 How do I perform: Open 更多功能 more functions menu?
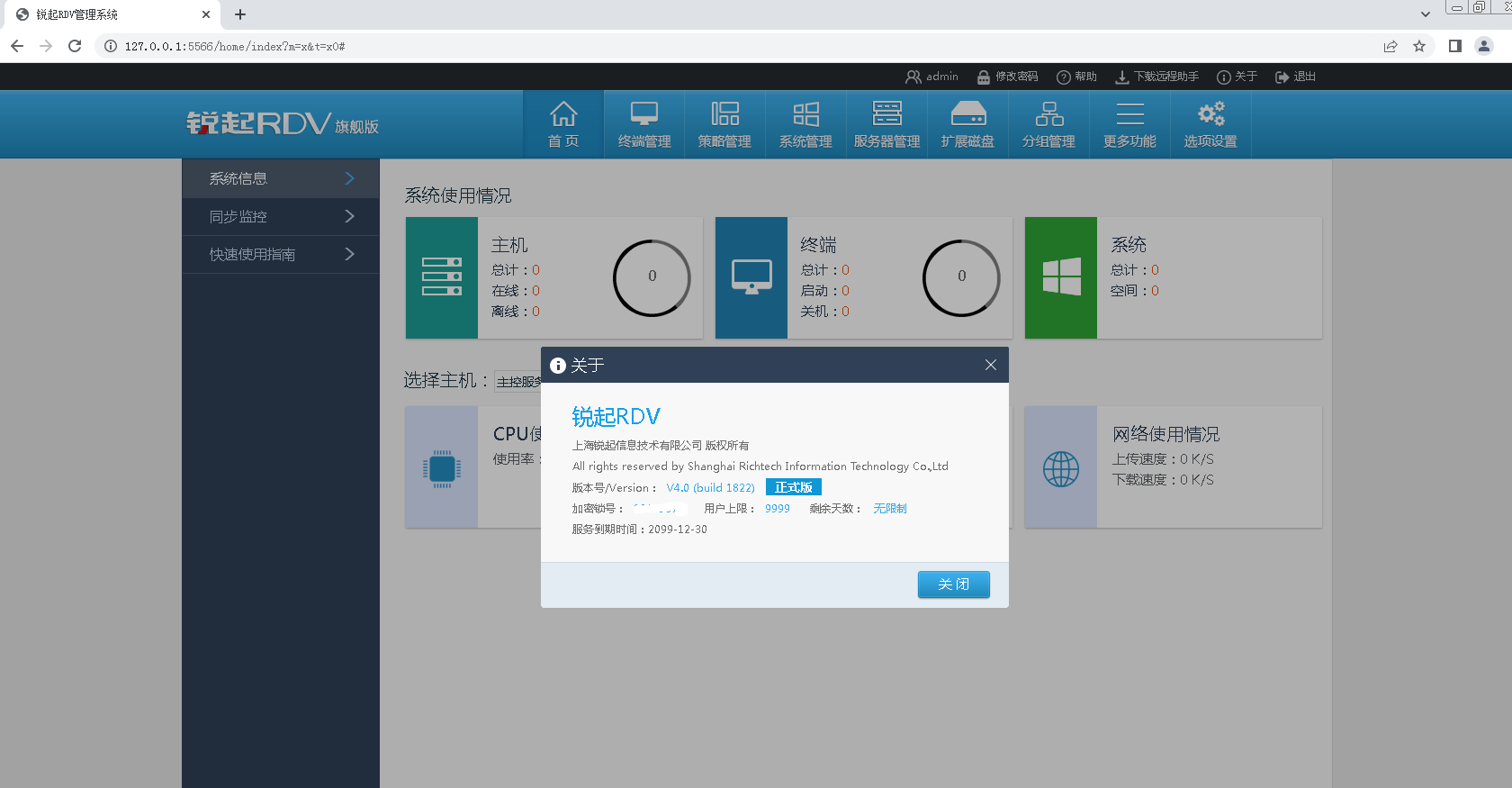pos(1129,124)
